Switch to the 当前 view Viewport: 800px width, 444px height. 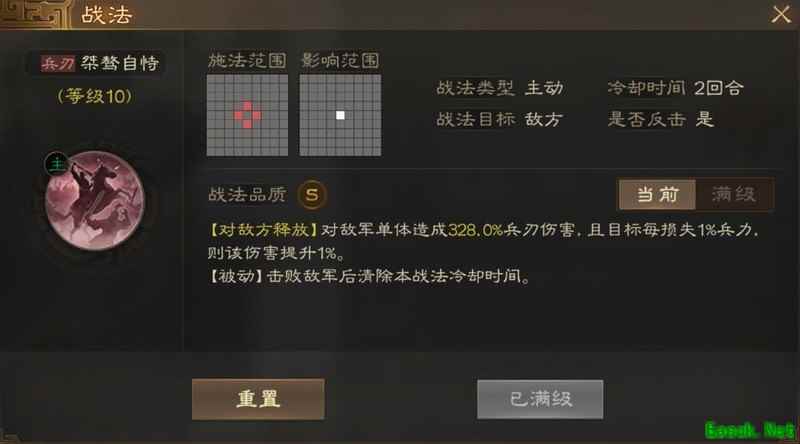point(657,194)
